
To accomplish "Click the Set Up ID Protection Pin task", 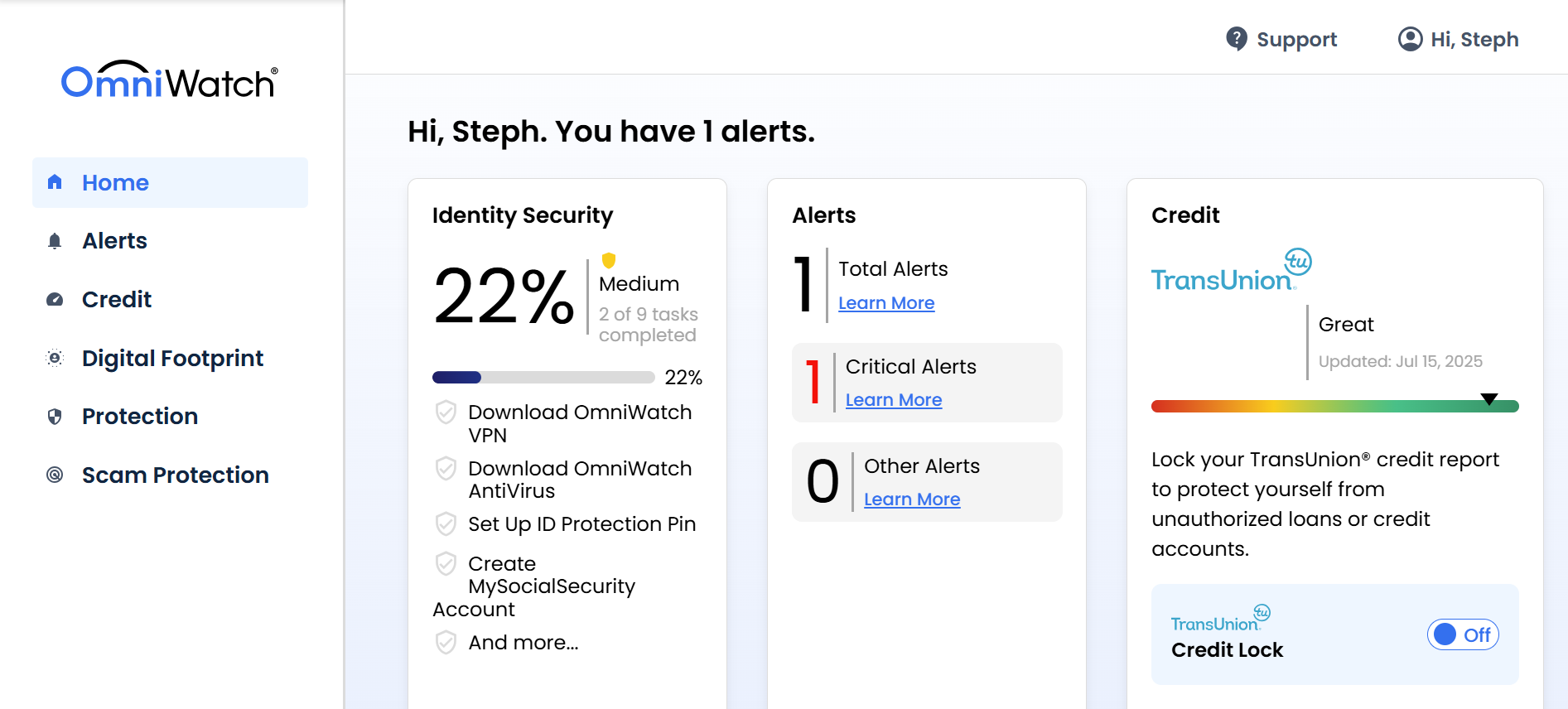I will click(581, 524).
